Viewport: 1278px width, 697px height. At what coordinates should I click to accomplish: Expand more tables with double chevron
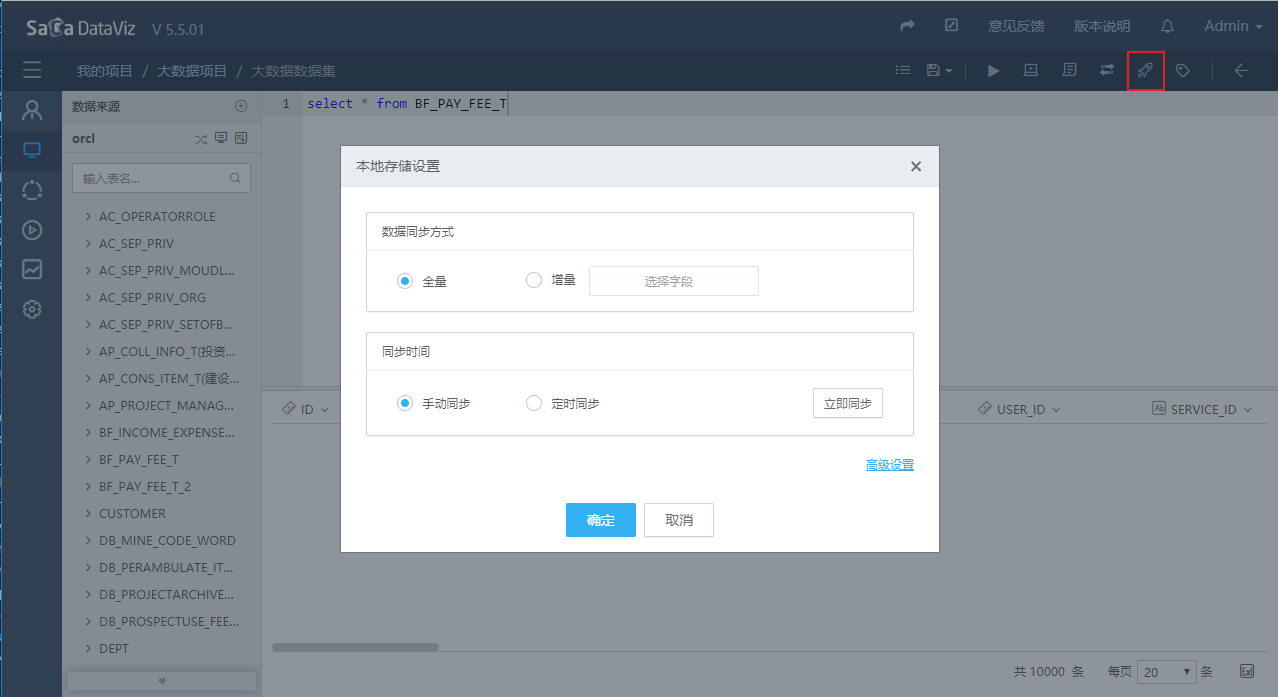162,680
